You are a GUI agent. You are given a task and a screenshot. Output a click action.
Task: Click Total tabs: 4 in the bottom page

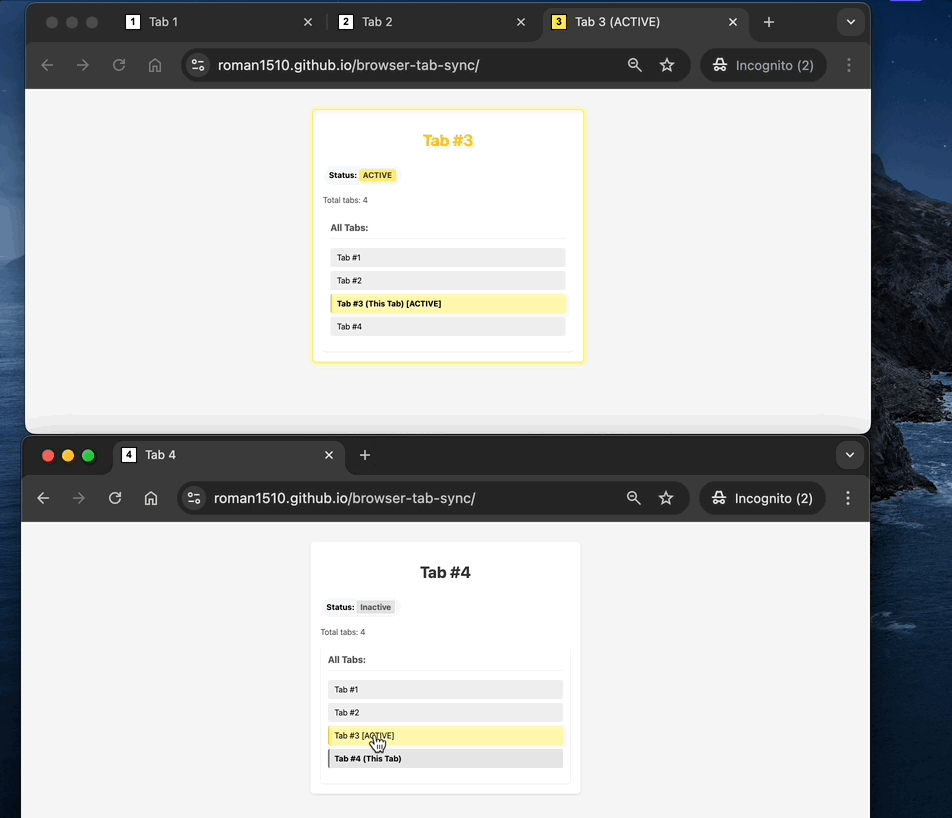coord(342,632)
